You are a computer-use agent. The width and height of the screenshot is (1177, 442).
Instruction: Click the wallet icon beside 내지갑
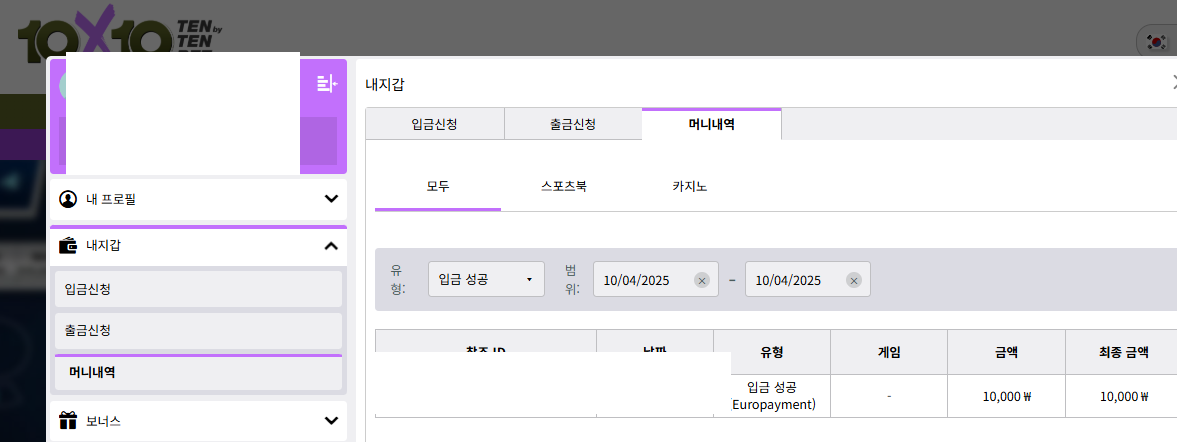tap(68, 245)
